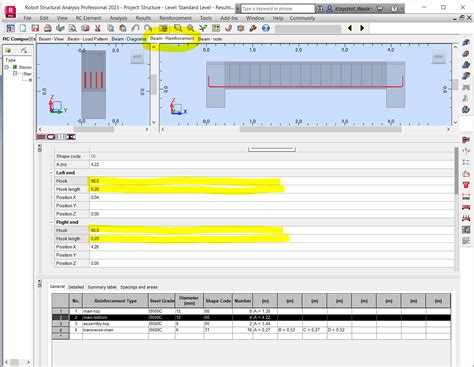This screenshot has height=367, width=474.
Task: Open the Results menu
Action: (x=143, y=18)
